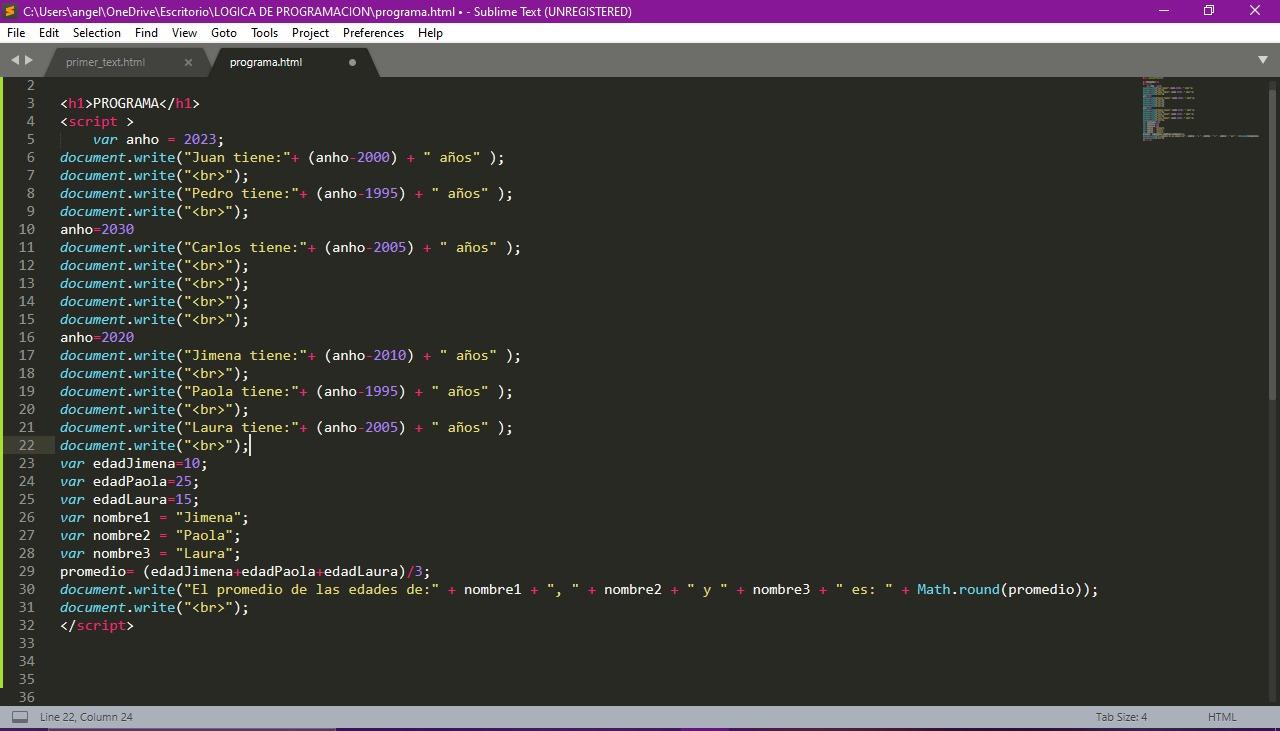Open the Help menu
This screenshot has height=731, width=1280.
click(x=430, y=33)
